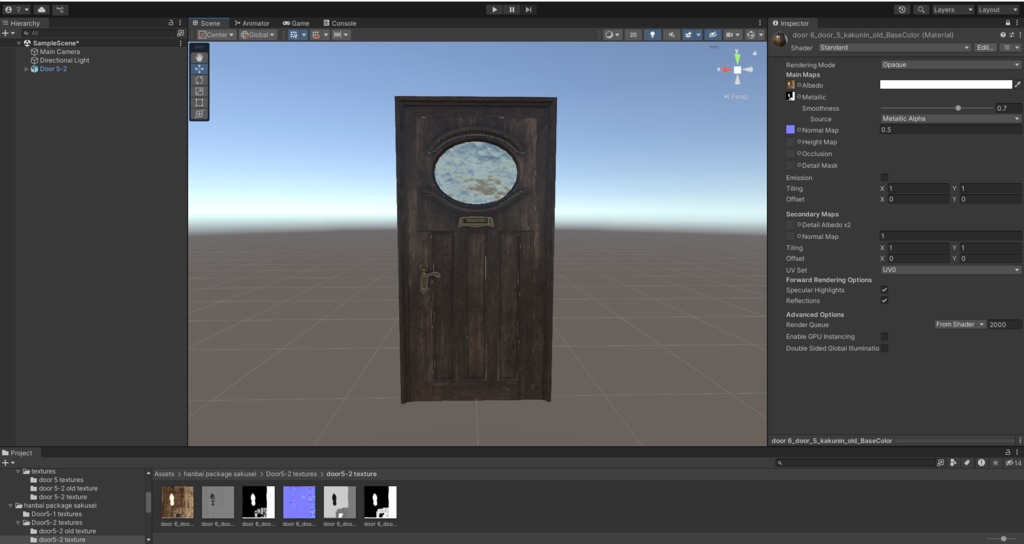The width and height of the screenshot is (1024, 544).
Task: Select Main Camera in Hierarchy
Action: [x=59, y=52]
